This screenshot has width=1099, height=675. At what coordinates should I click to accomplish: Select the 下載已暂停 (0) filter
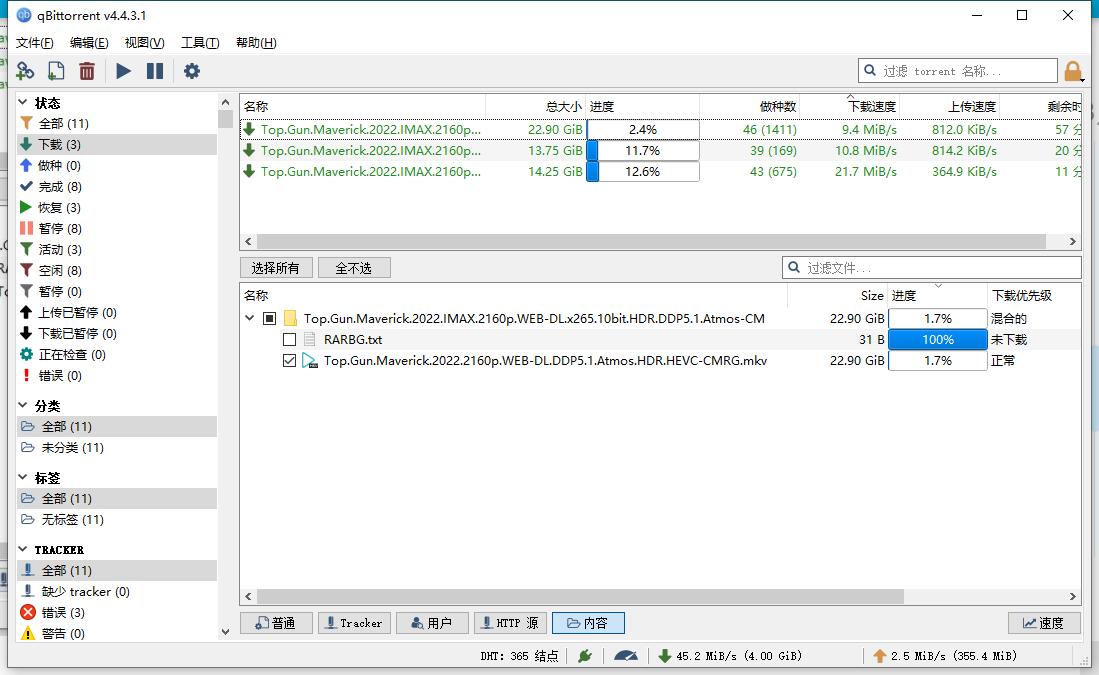coord(116,334)
